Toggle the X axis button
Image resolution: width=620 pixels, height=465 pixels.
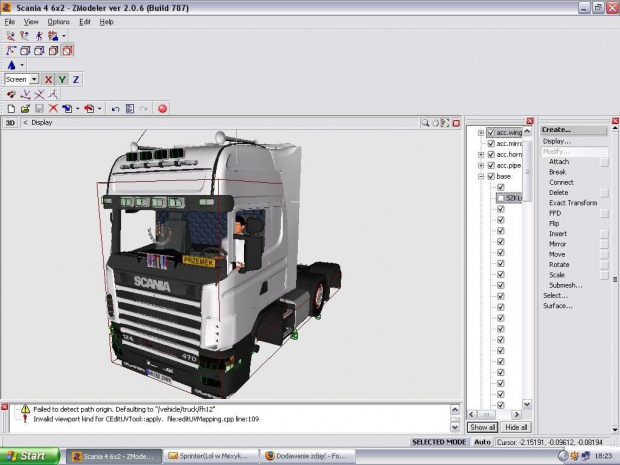click(48, 79)
